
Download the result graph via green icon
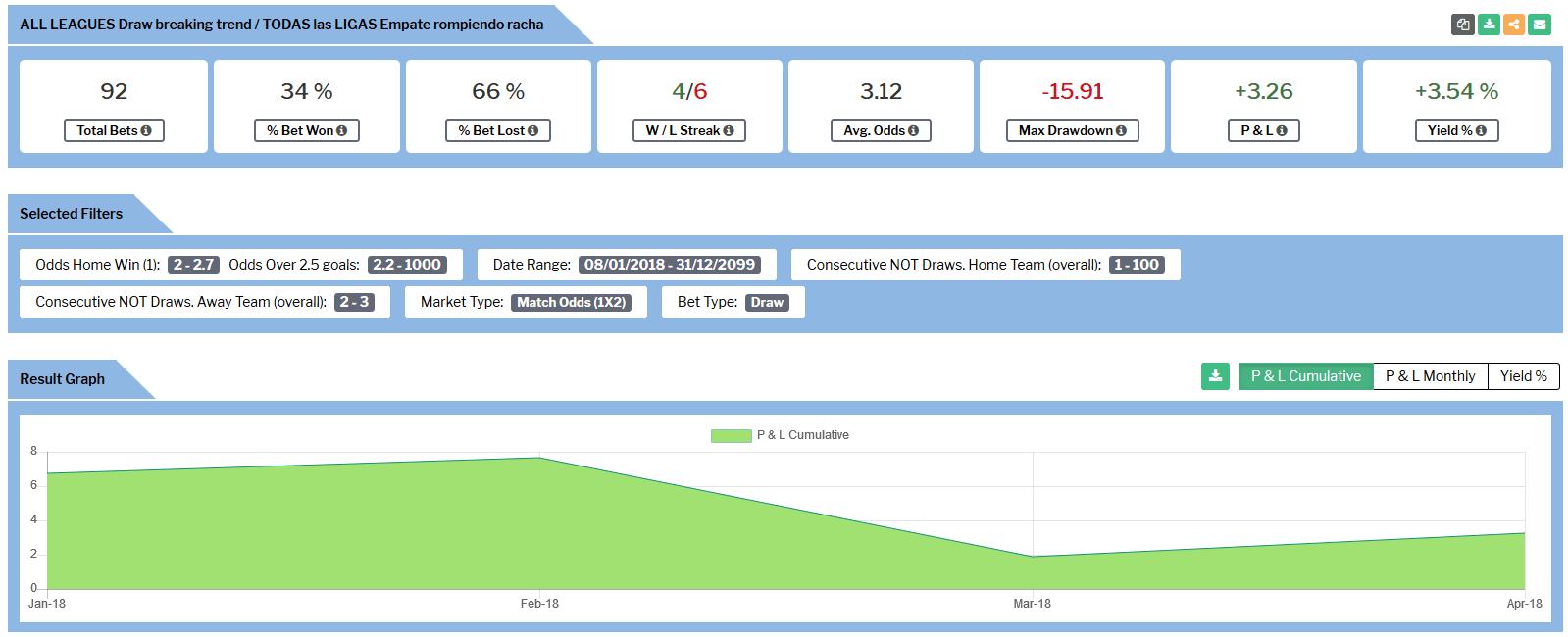(1215, 376)
